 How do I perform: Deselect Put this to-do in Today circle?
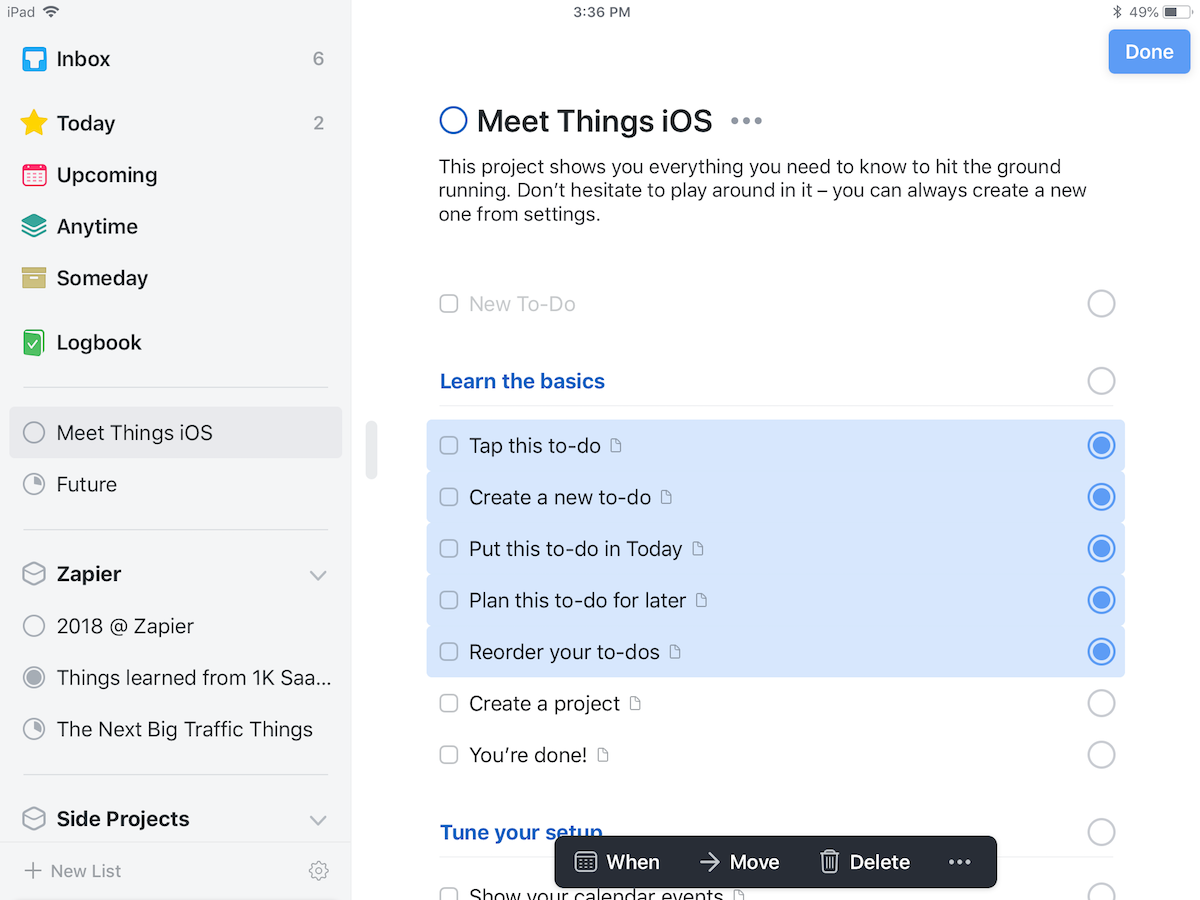[1101, 549]
